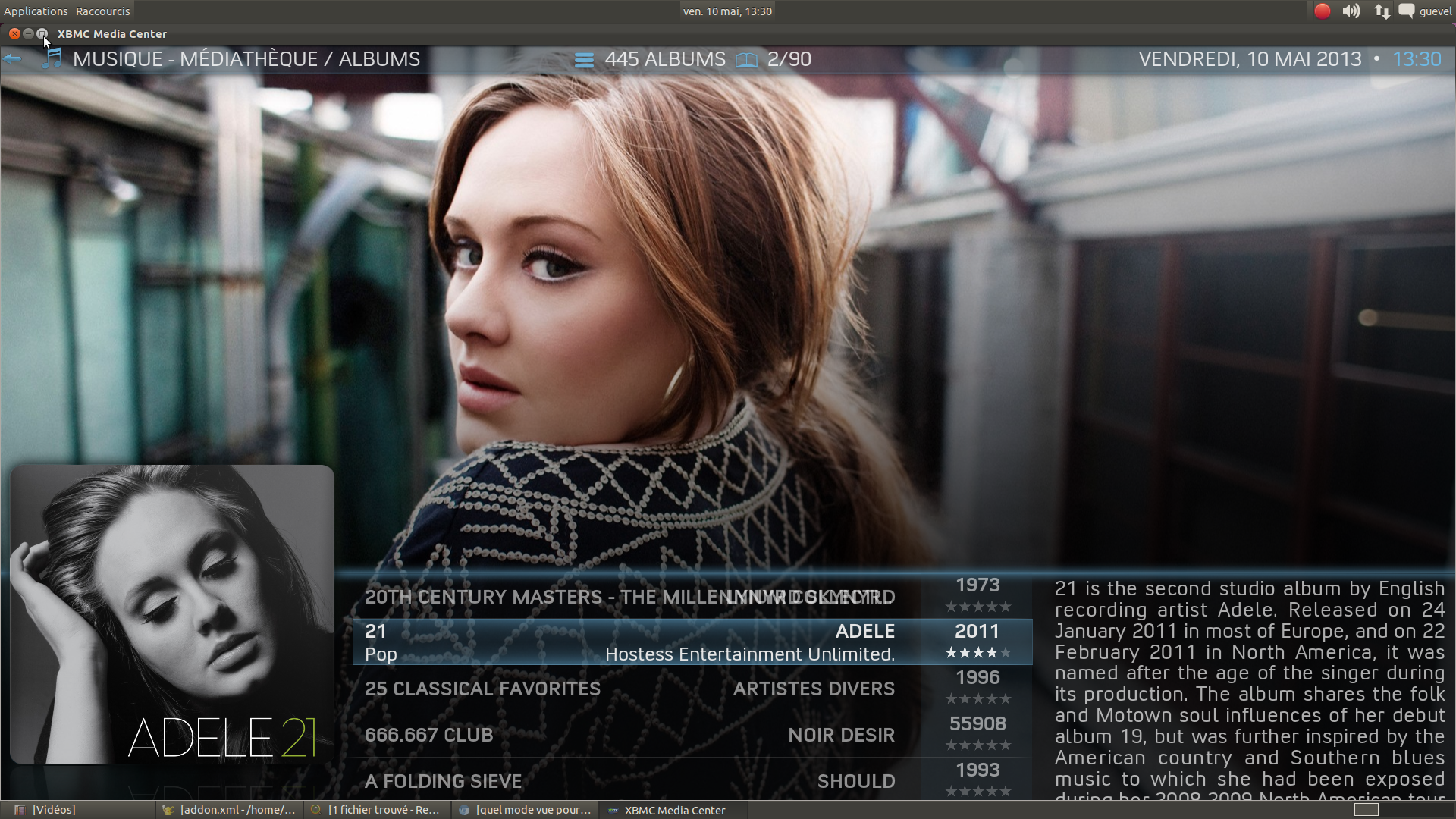
Task: Click the workspace switcher in bottom panel
Action: click(x=1404, y=810)
